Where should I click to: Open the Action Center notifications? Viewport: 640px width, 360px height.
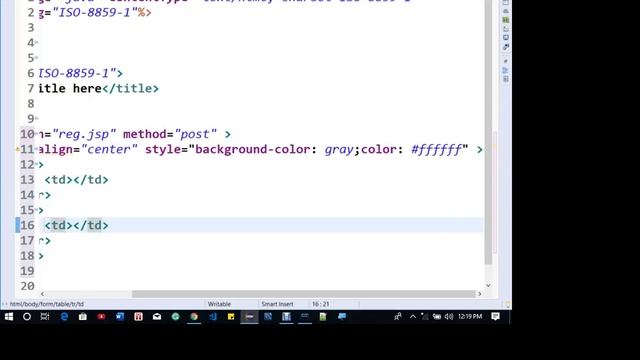click(496, 316)
